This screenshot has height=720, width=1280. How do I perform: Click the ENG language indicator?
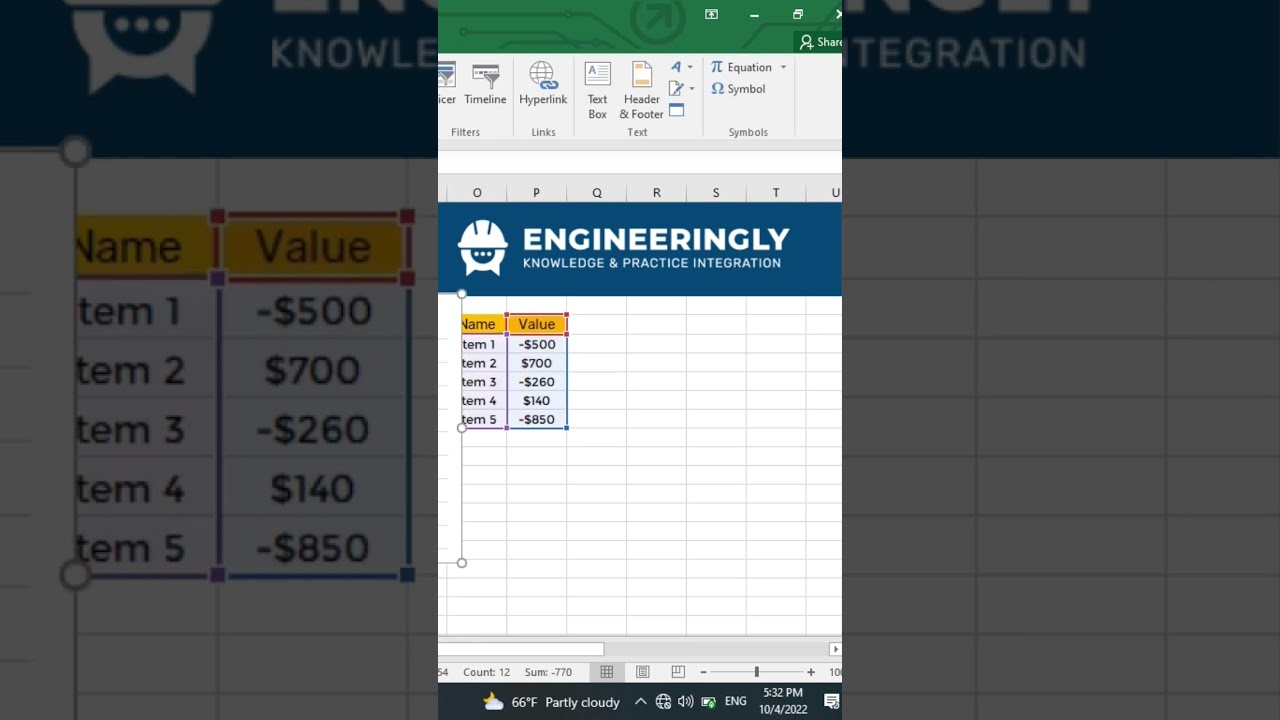pos(736,702)
